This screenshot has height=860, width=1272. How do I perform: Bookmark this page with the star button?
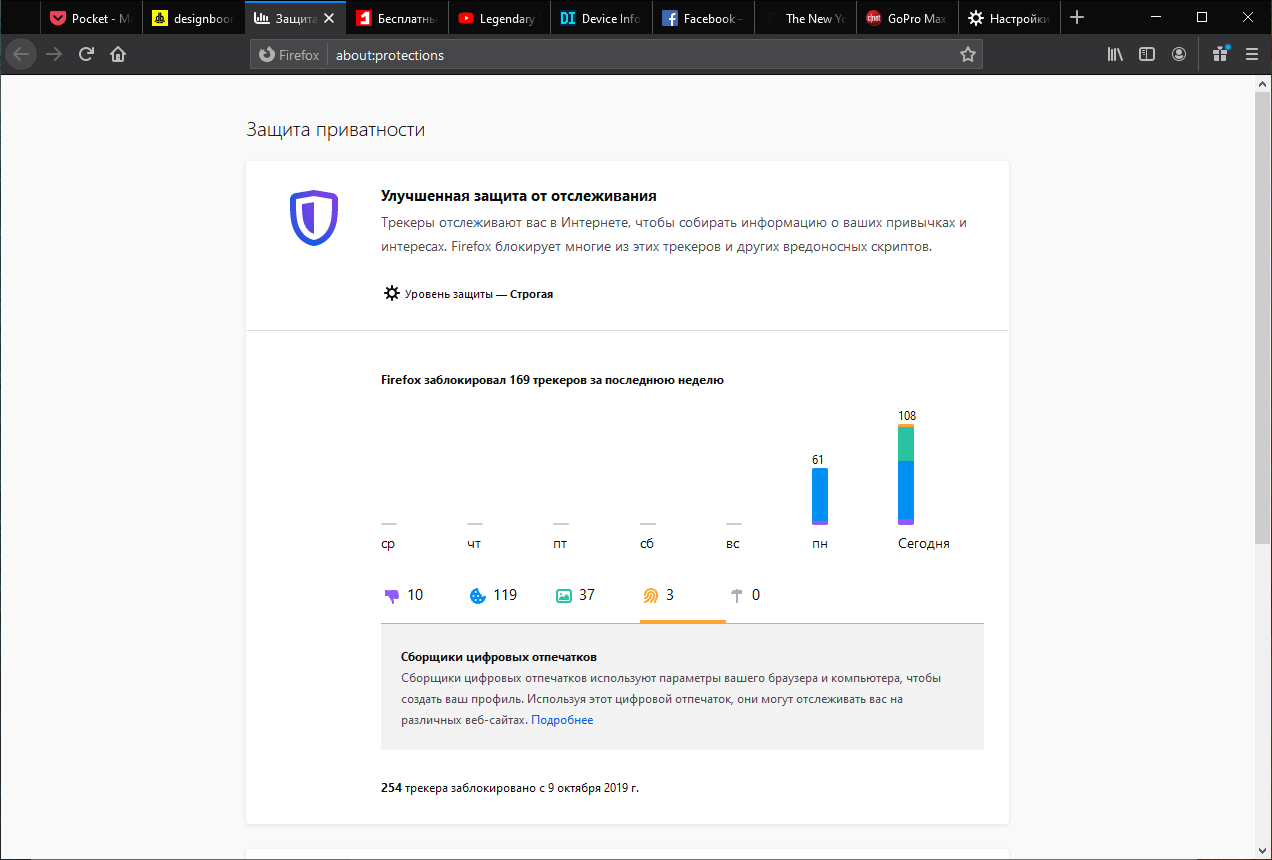click(x=967, y=54)
